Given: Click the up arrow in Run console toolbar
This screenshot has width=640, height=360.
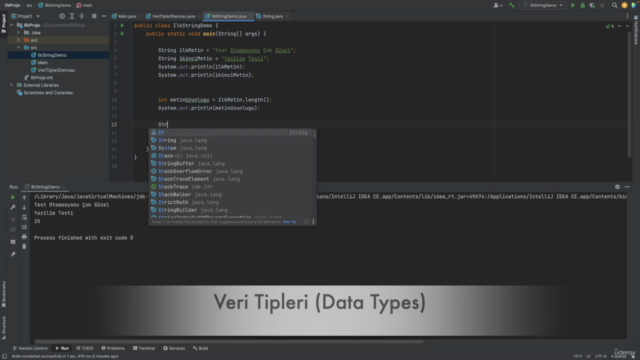Looking at the screenshot, I should [x=24, y=198].
